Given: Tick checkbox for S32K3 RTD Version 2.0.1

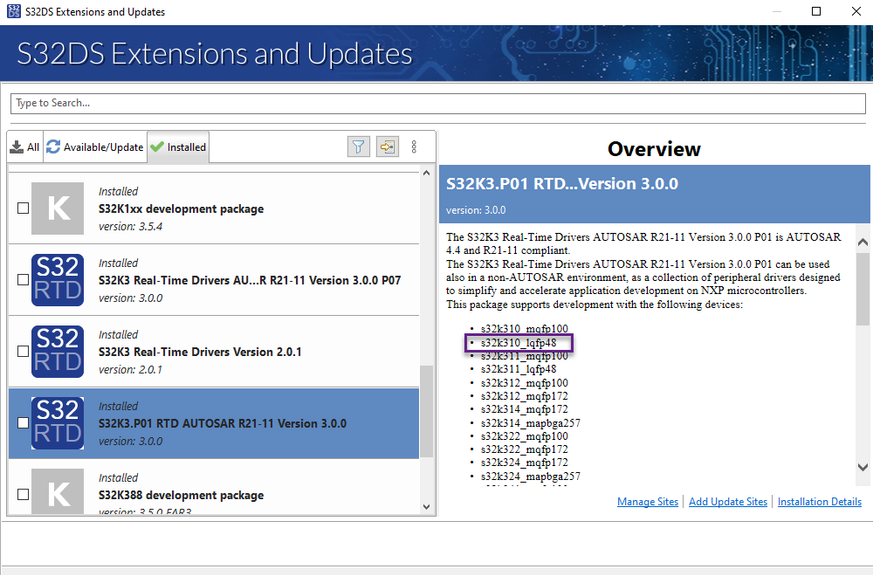Looking at the screenshot, I should pos(23,352).
